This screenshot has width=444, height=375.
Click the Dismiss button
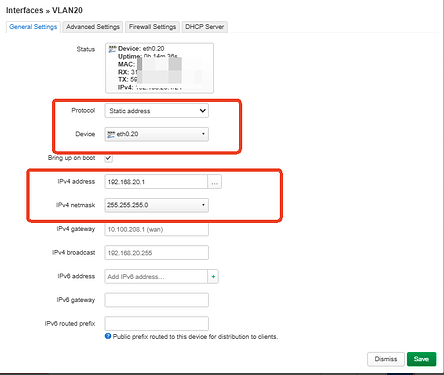[386, 359]
